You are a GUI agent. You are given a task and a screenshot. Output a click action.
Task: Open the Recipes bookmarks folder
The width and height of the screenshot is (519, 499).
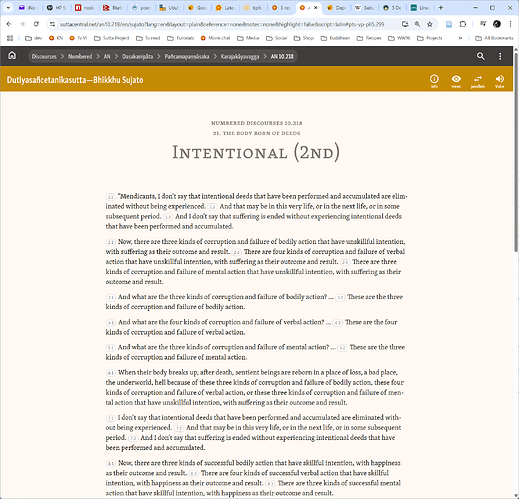click(x=369, y=38)
